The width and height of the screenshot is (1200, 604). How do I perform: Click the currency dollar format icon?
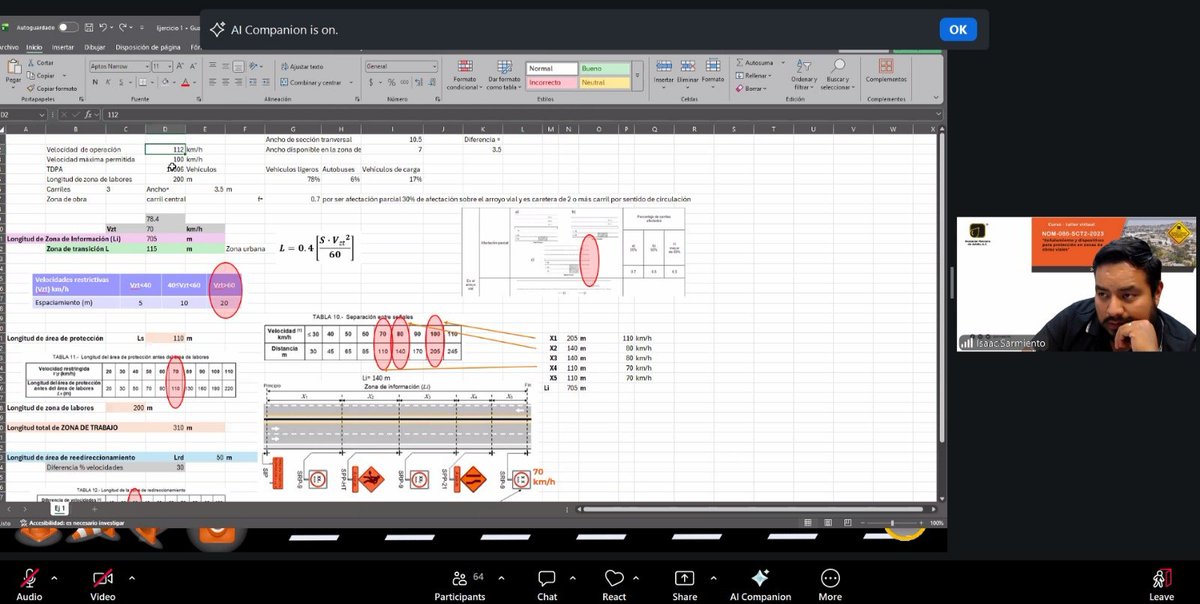tap(371, 83)
